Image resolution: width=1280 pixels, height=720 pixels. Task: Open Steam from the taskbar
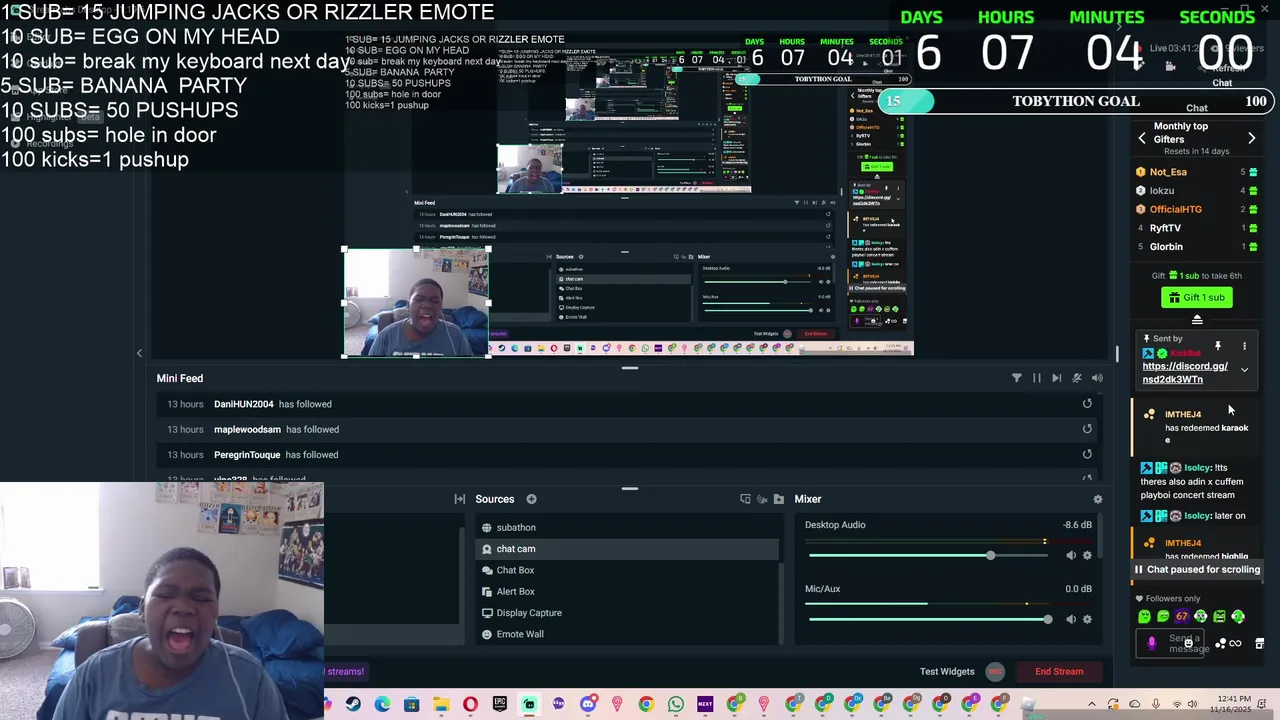pyautogui.click(x=353, y=705)
